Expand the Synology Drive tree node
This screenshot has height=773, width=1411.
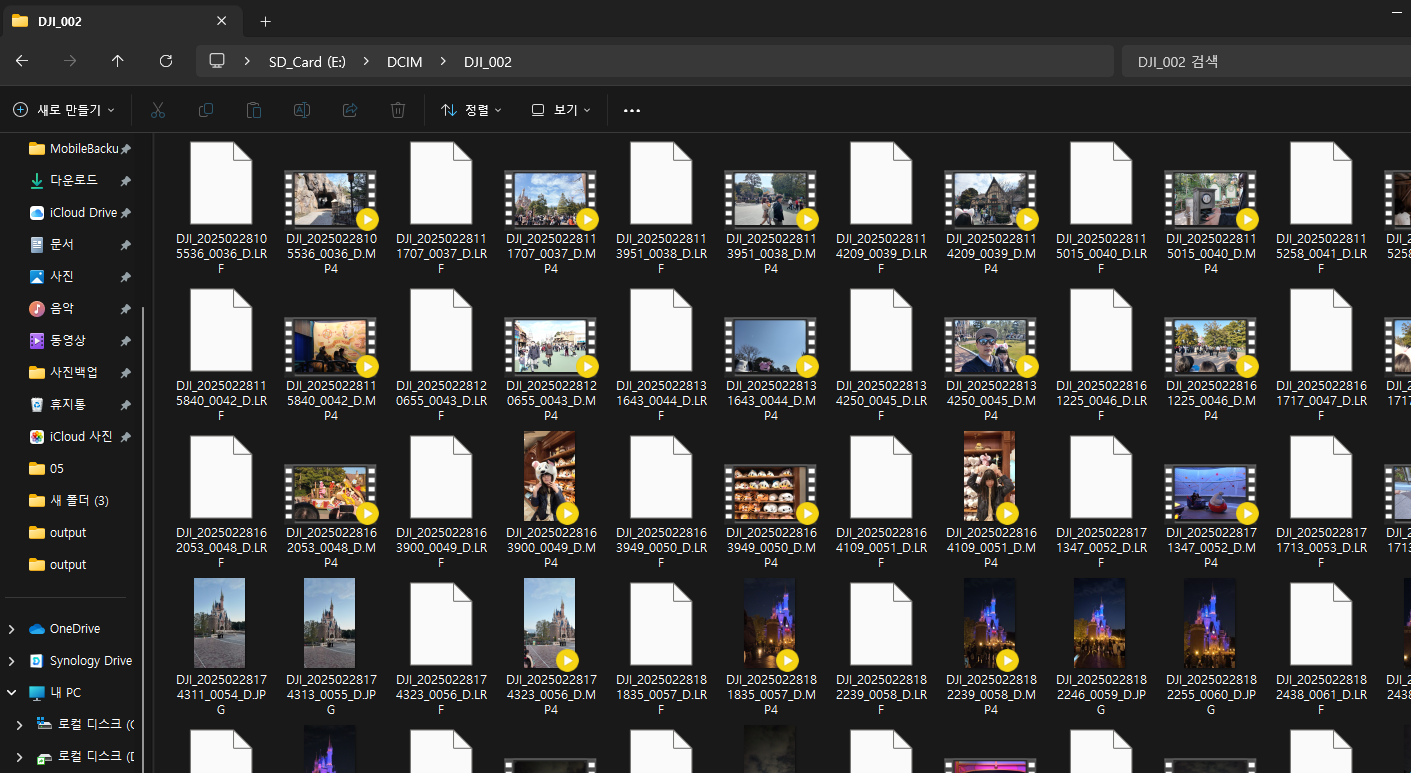tap(12, 661)
